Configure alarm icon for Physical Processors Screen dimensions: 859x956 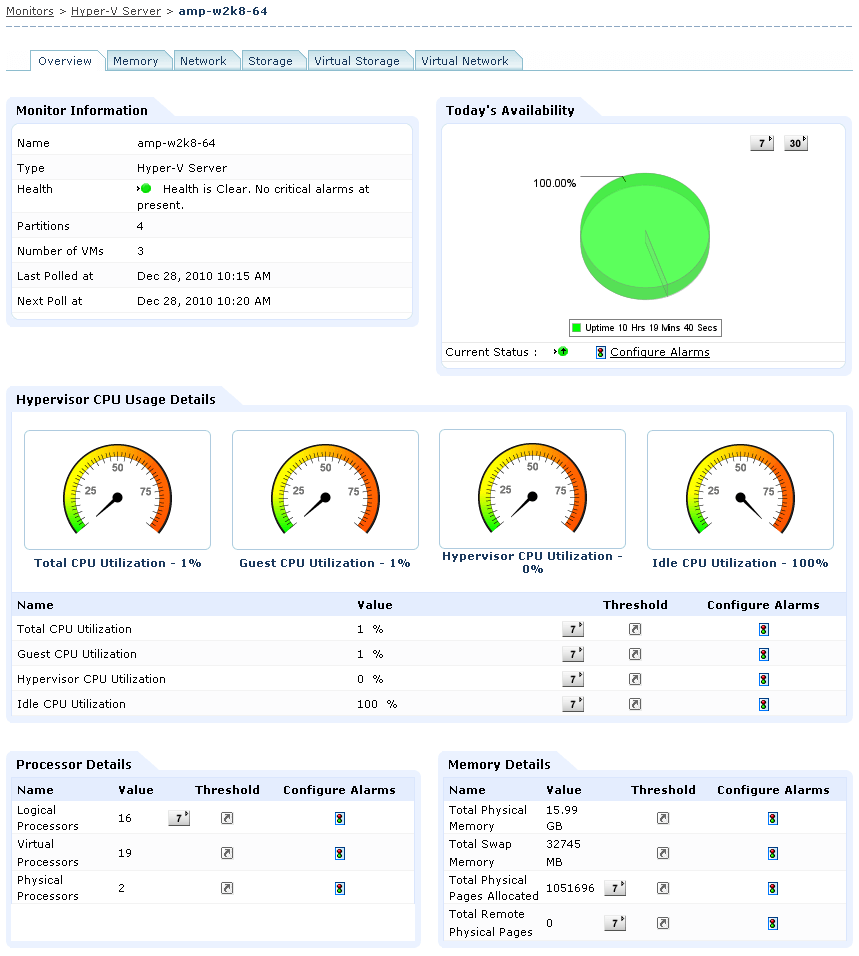coord(340,888)
